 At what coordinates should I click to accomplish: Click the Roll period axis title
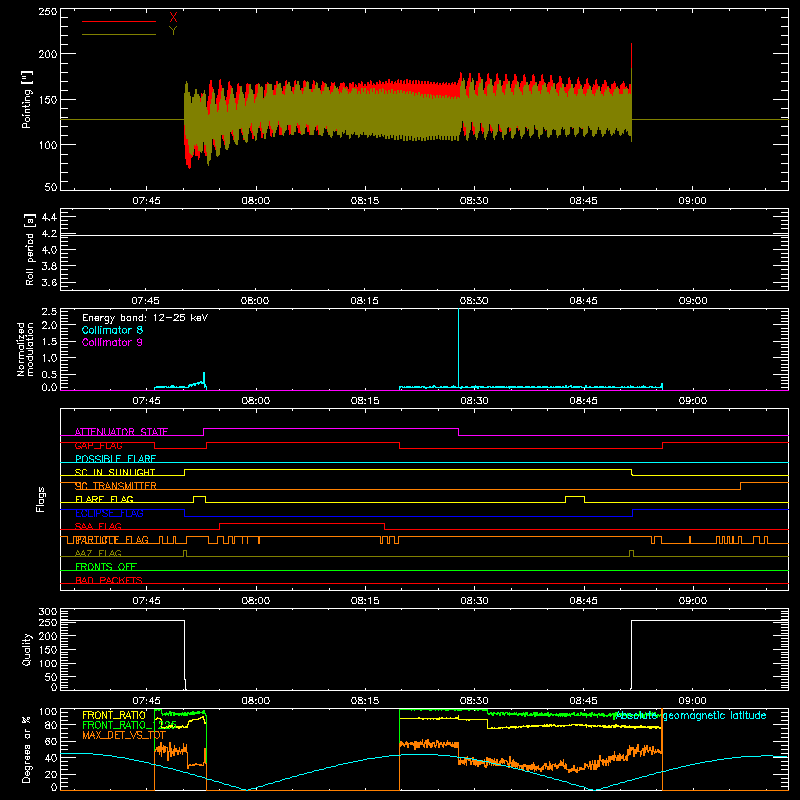click(x=29, y=249)
